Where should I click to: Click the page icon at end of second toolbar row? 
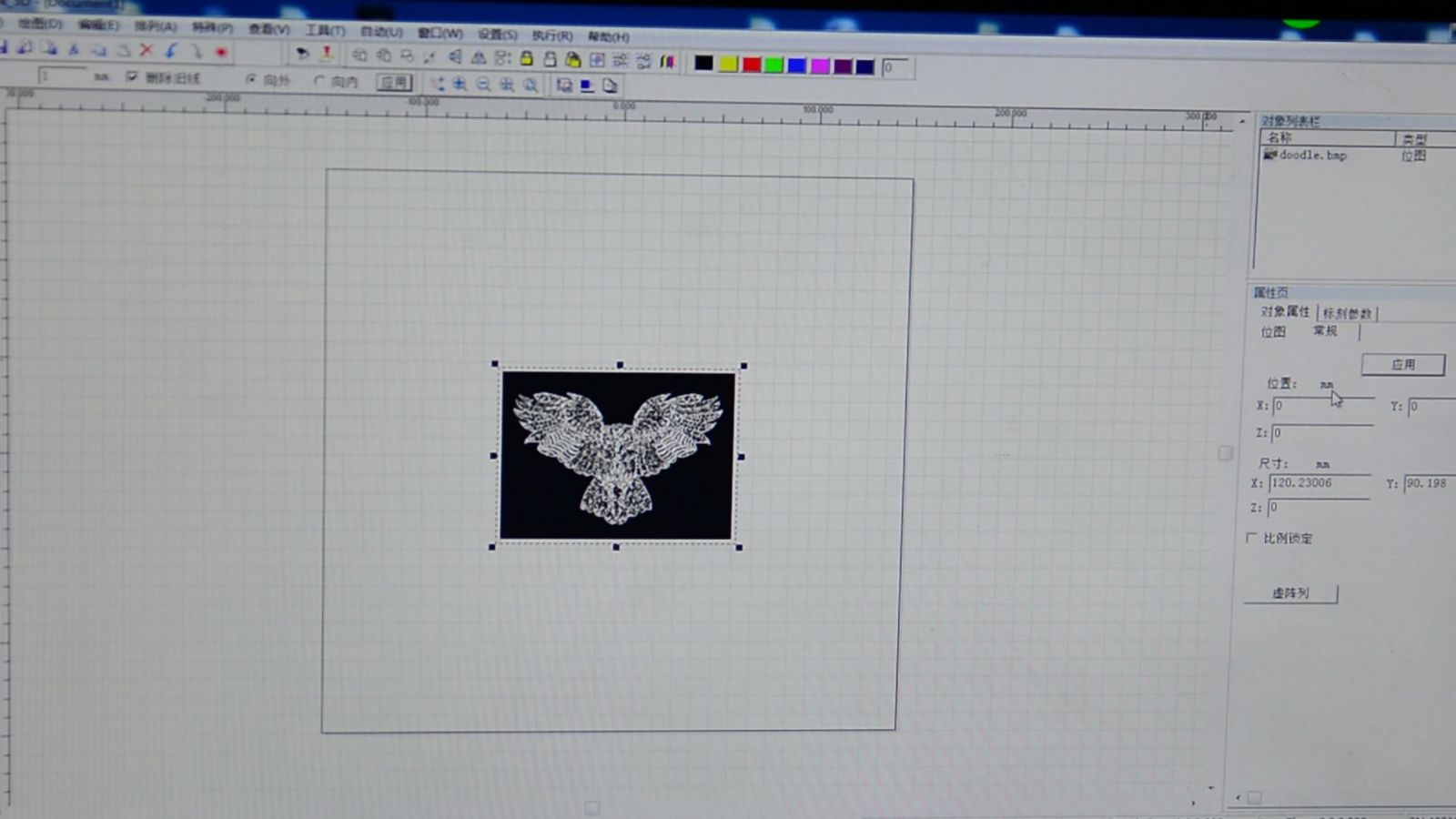[x=610, y=86]
